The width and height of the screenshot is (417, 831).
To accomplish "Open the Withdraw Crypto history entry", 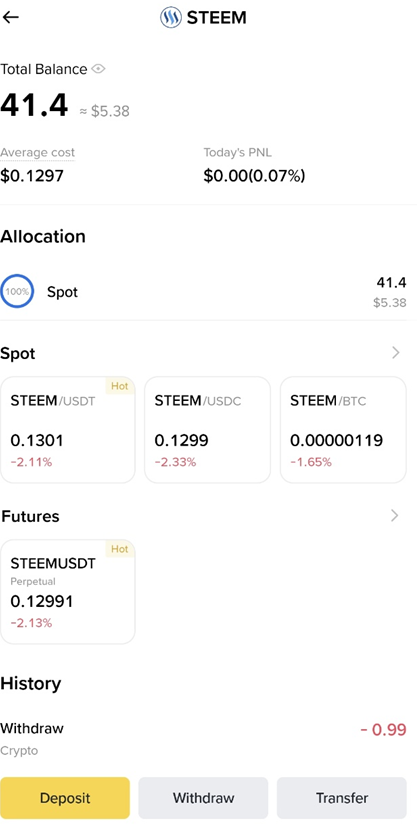I will pyautogui.click(x=203, y=739).
